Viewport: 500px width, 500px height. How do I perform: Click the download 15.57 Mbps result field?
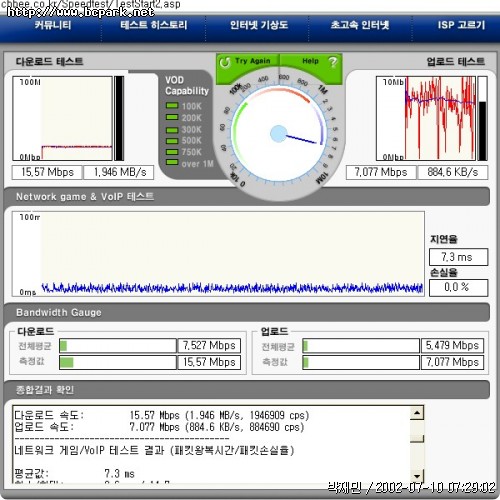[x=47, y=172]
